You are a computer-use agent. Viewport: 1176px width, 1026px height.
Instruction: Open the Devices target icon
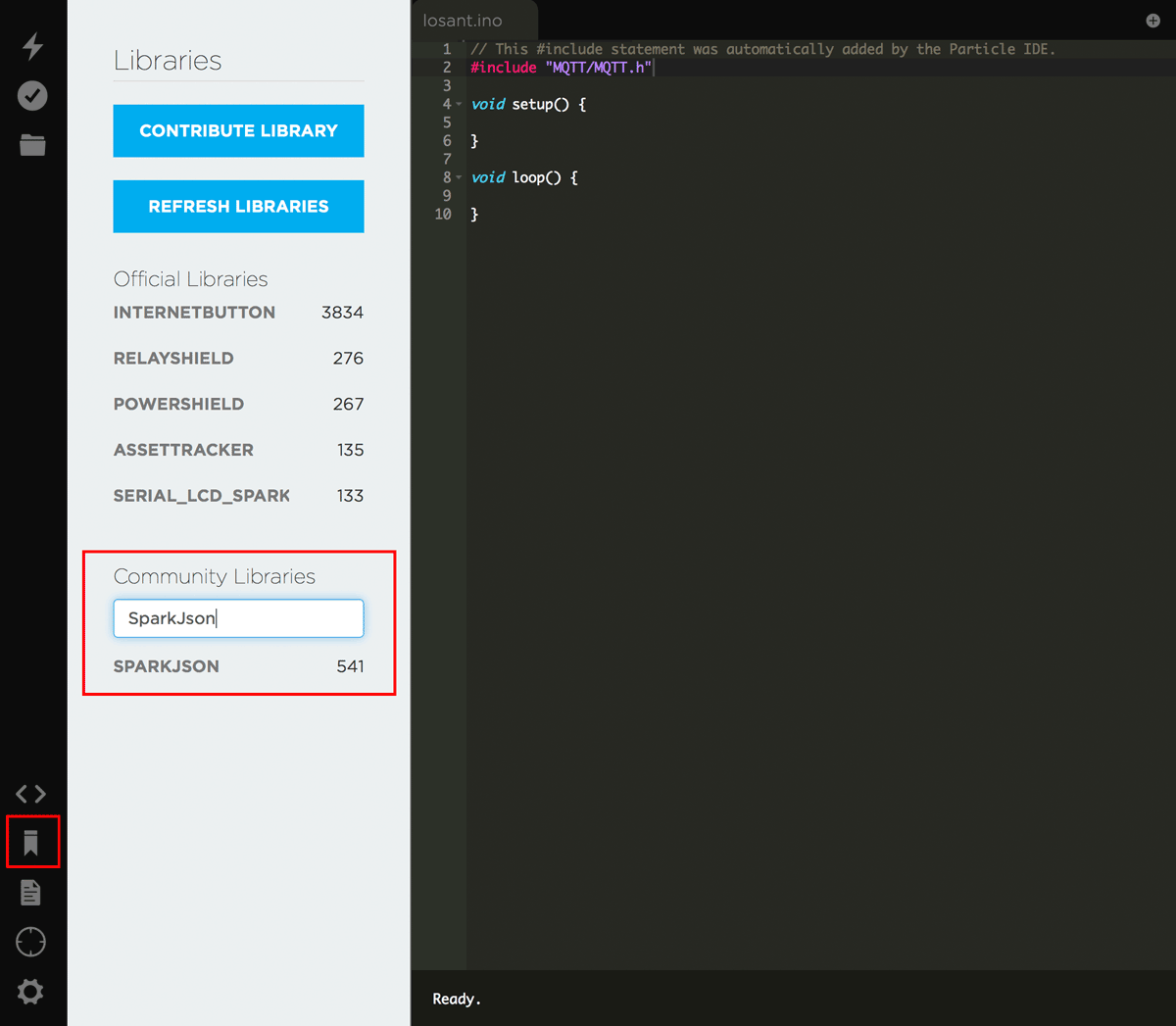pos(31,942)
